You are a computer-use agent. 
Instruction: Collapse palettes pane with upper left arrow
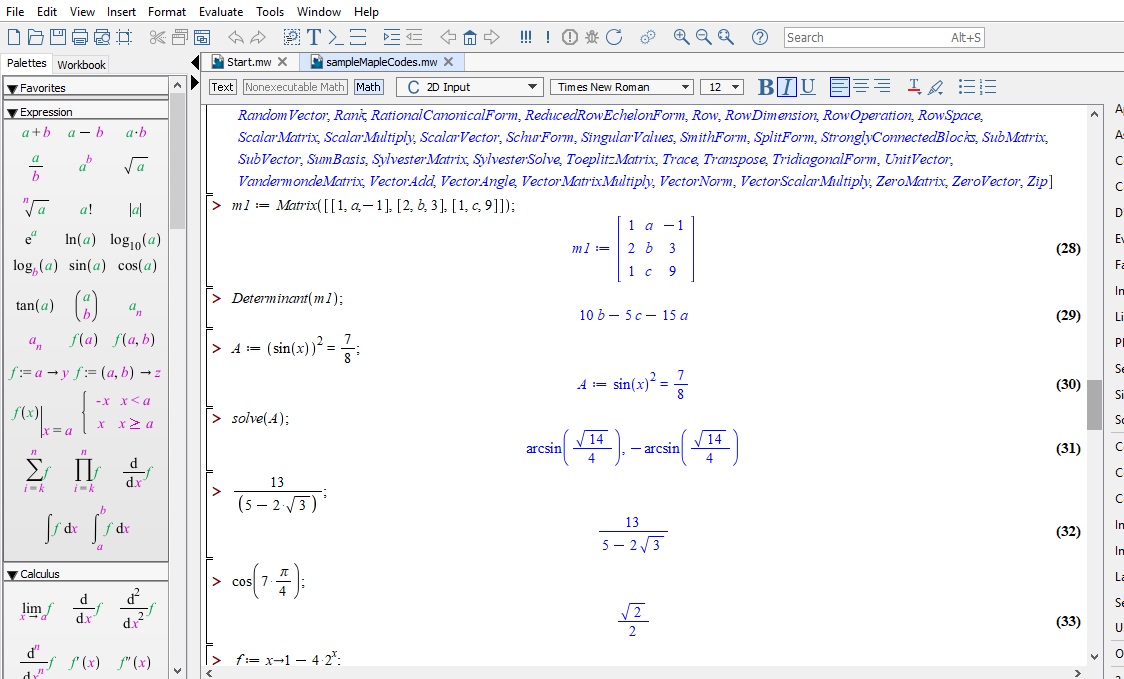coord(195,63)
